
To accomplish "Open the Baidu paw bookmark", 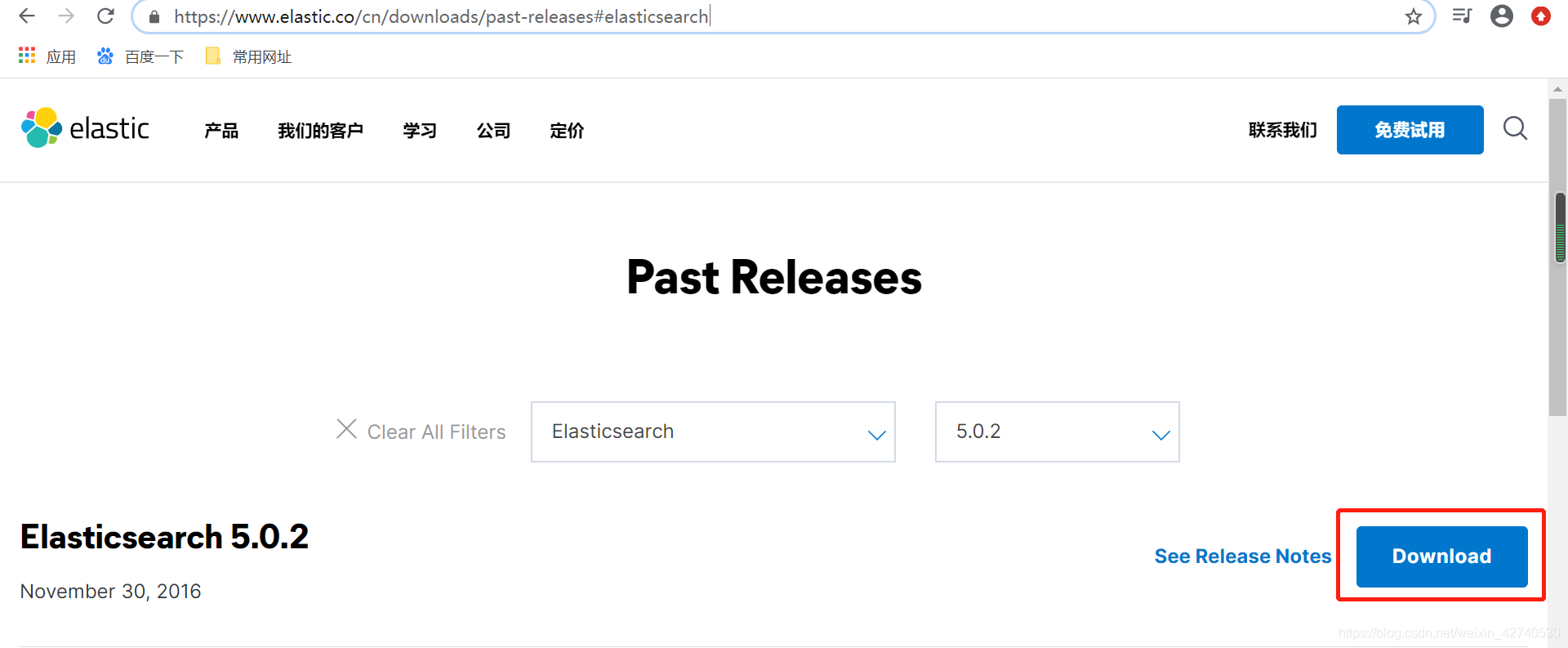I will (x=105, y=56).
